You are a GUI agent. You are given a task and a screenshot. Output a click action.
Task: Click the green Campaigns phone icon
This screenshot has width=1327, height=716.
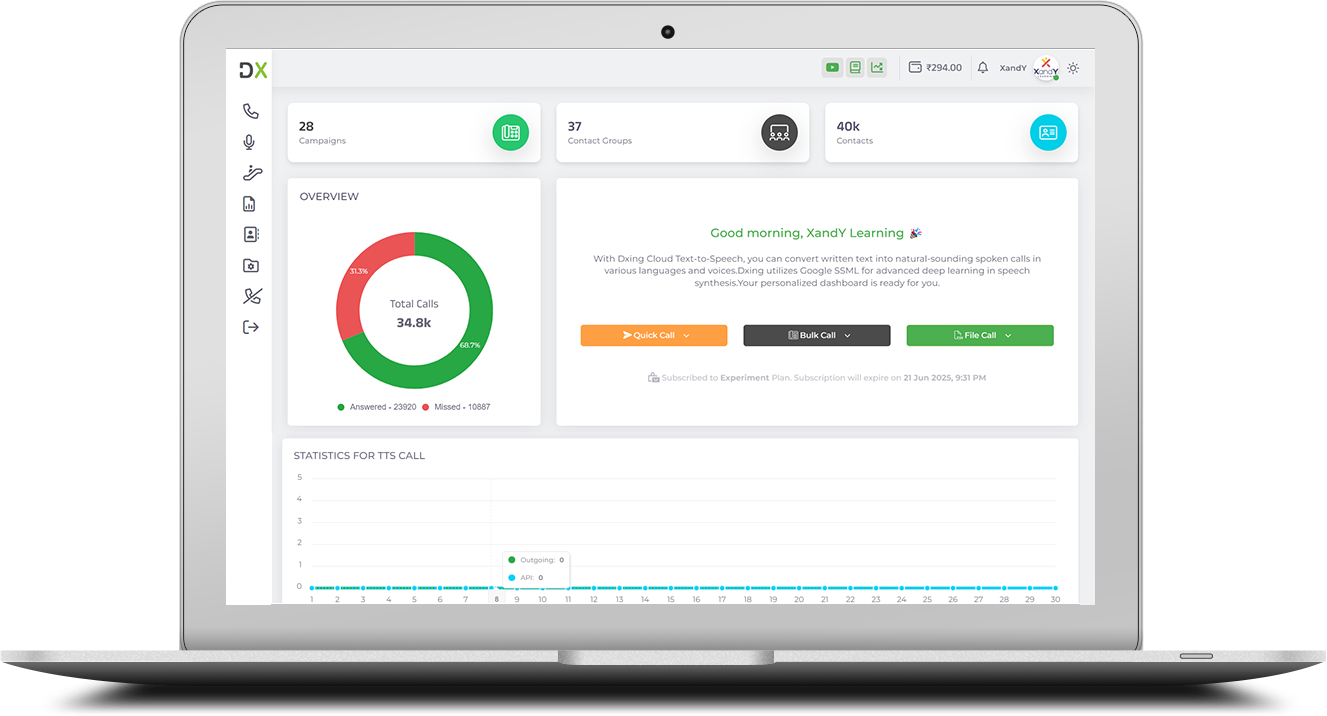[510, 133]
